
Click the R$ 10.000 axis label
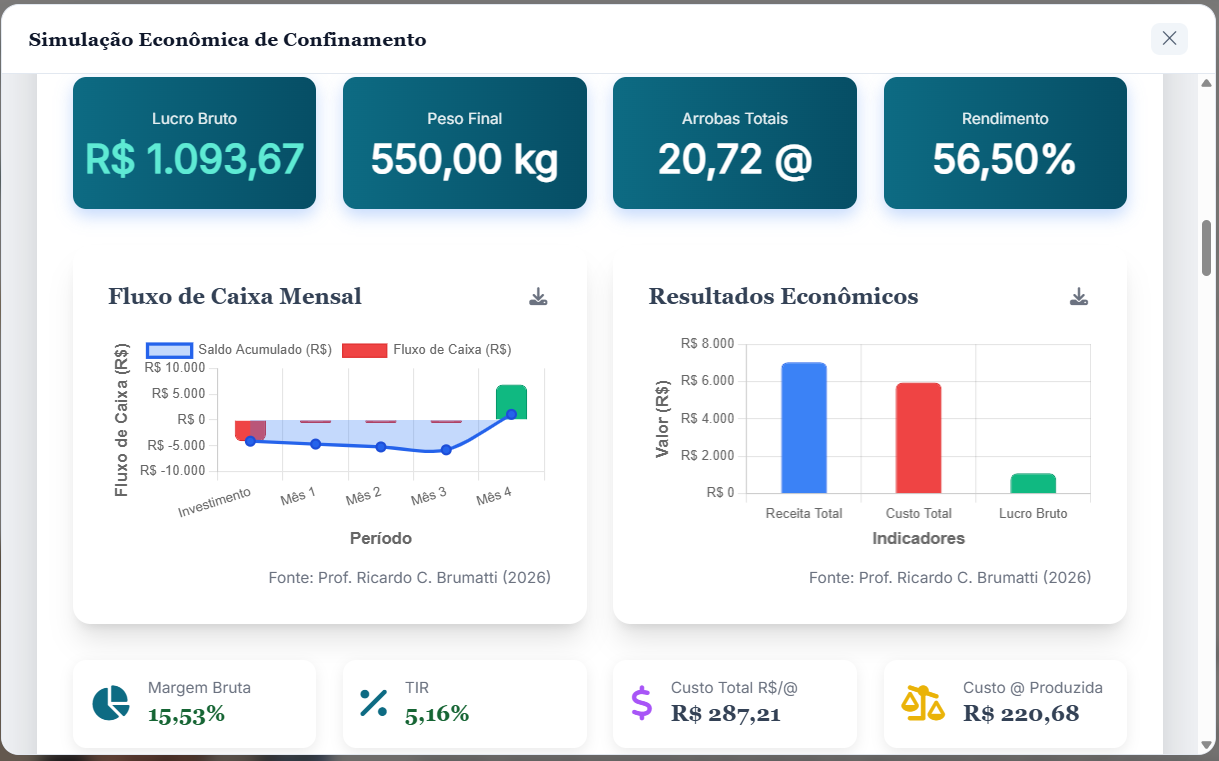click(x=174, y=367)
